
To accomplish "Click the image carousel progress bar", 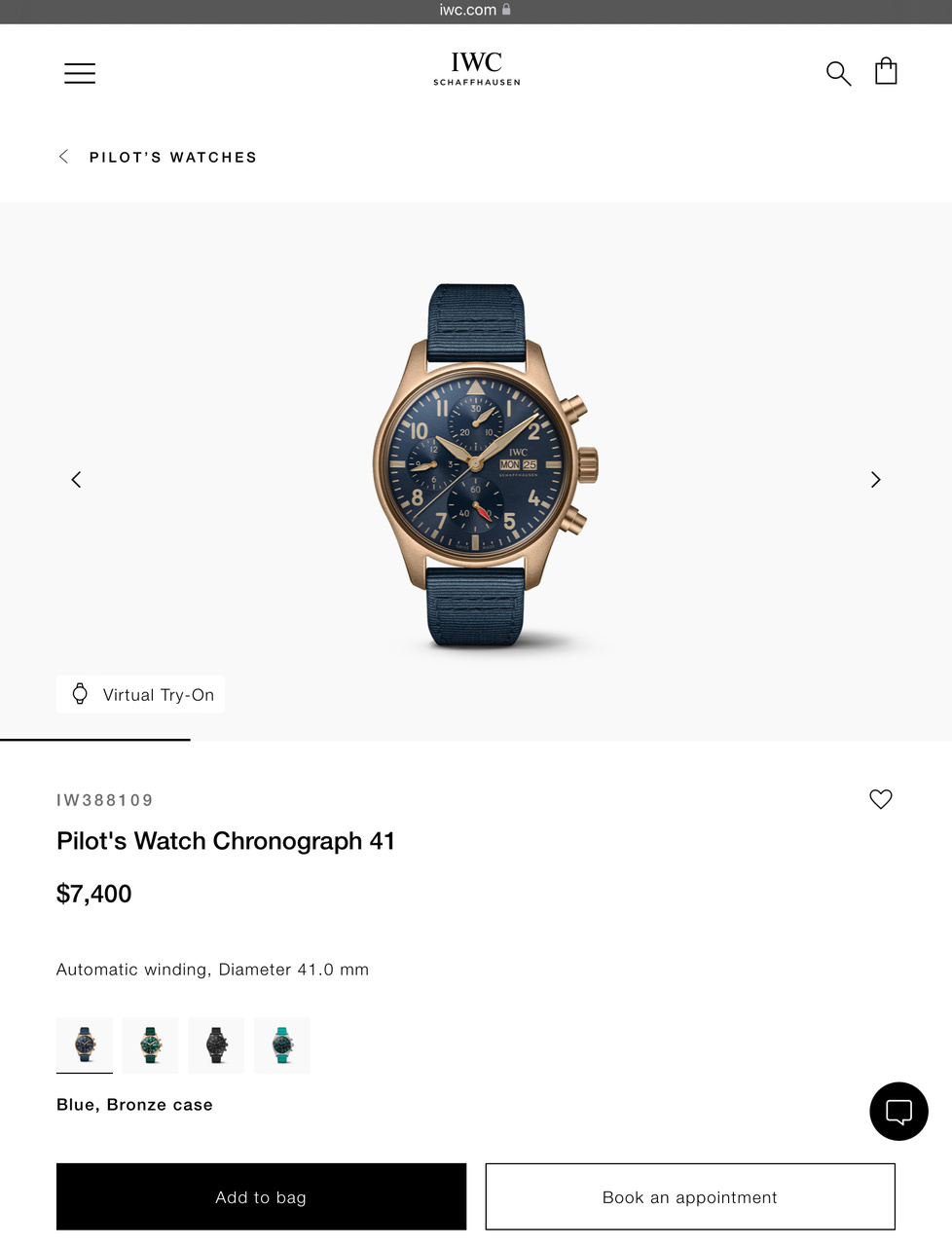I will tap(476, 740).
